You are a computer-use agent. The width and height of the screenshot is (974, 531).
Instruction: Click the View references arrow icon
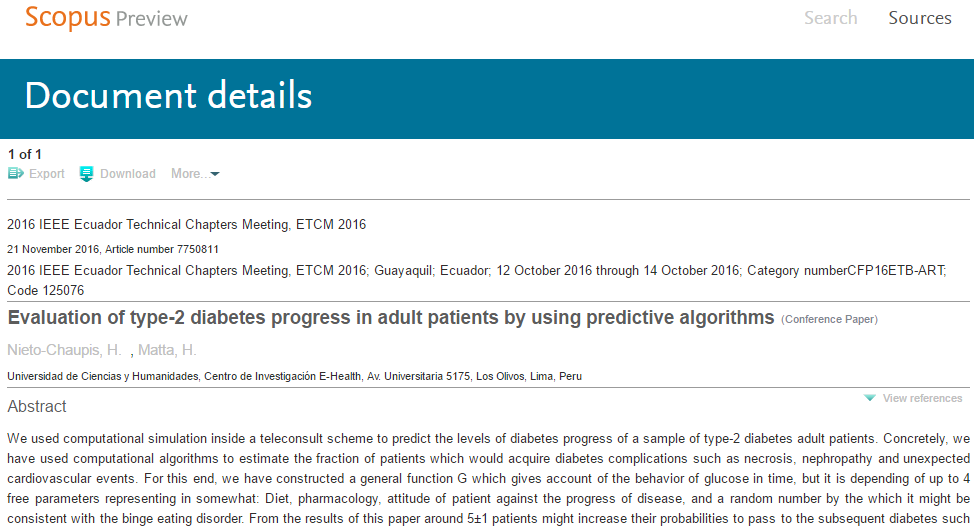(x=870, y=398)
